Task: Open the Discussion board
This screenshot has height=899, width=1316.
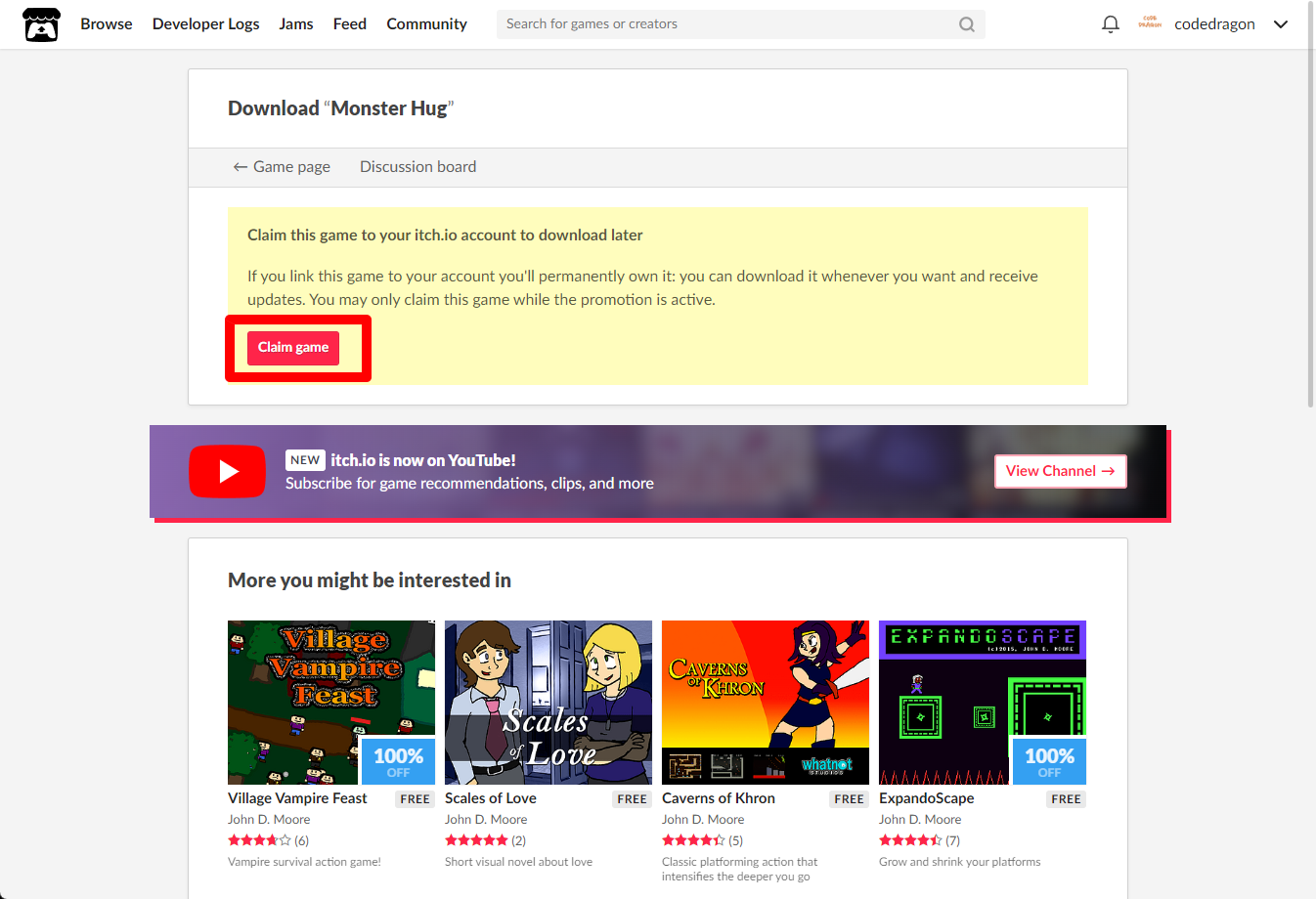Action: (418, 167)
